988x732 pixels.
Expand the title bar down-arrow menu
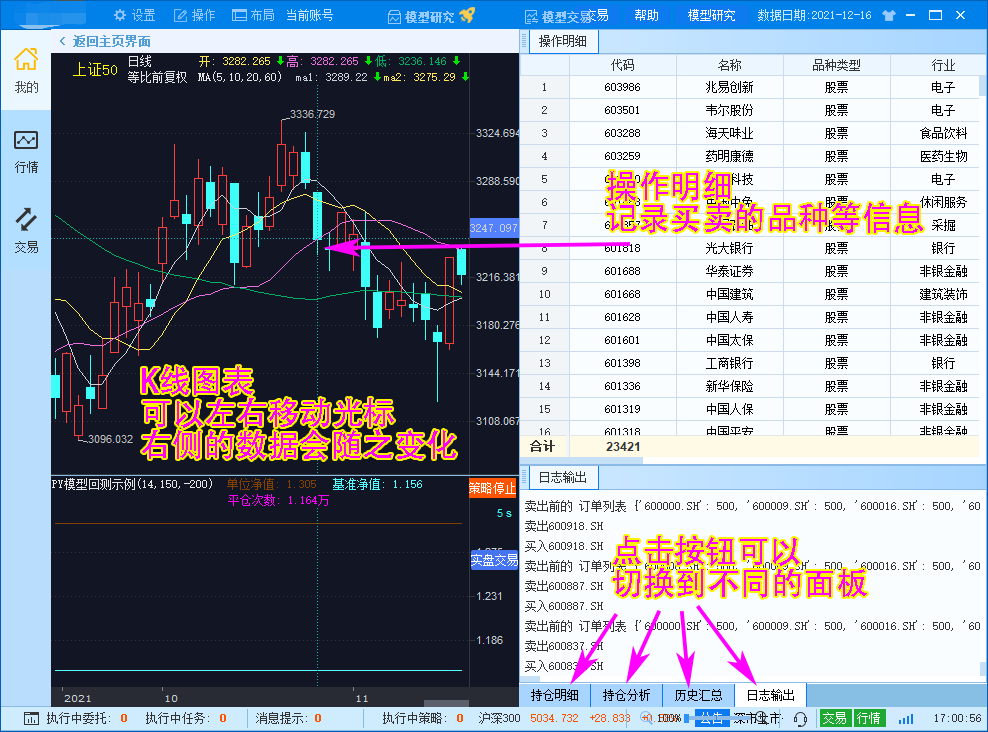pyautogui.click(x=908, y=16)
